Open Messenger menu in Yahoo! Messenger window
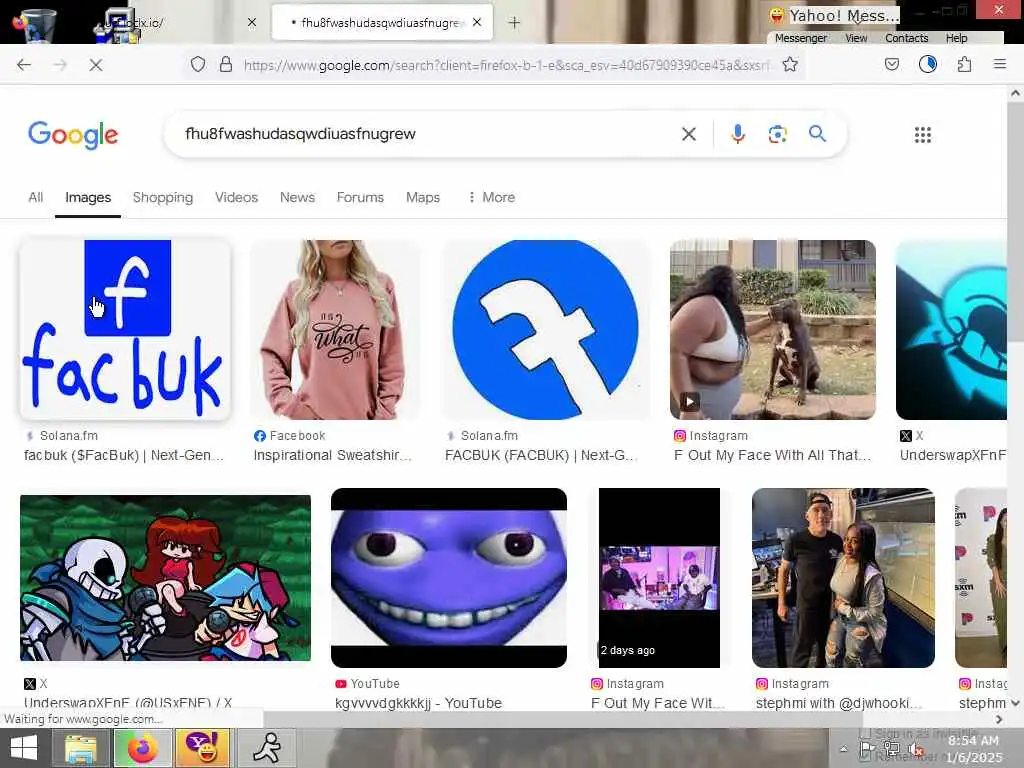This screenshot has width=1024, height=768. [801, 38]
